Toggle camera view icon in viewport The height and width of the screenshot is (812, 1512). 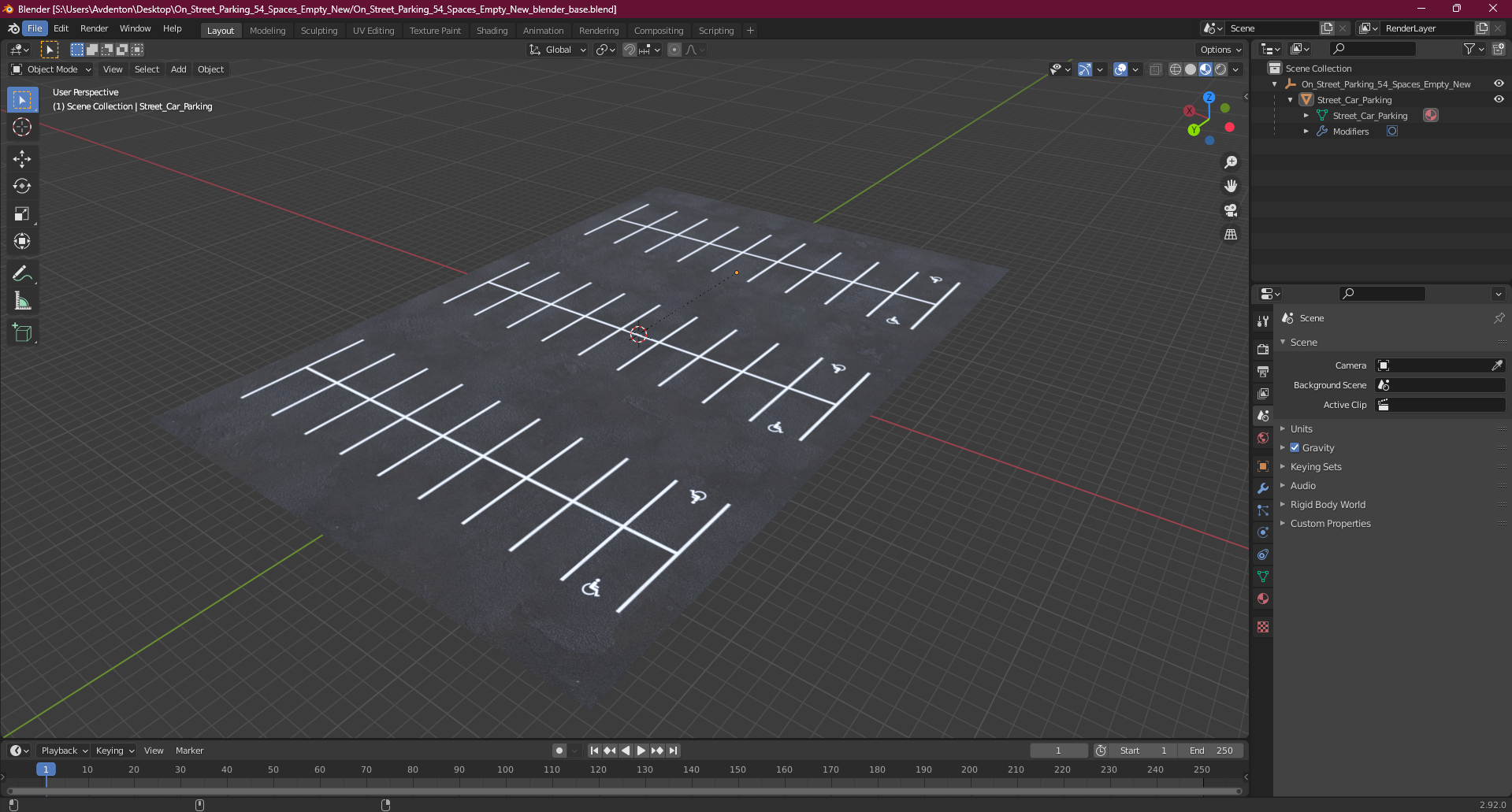[x=1230, y=210]
